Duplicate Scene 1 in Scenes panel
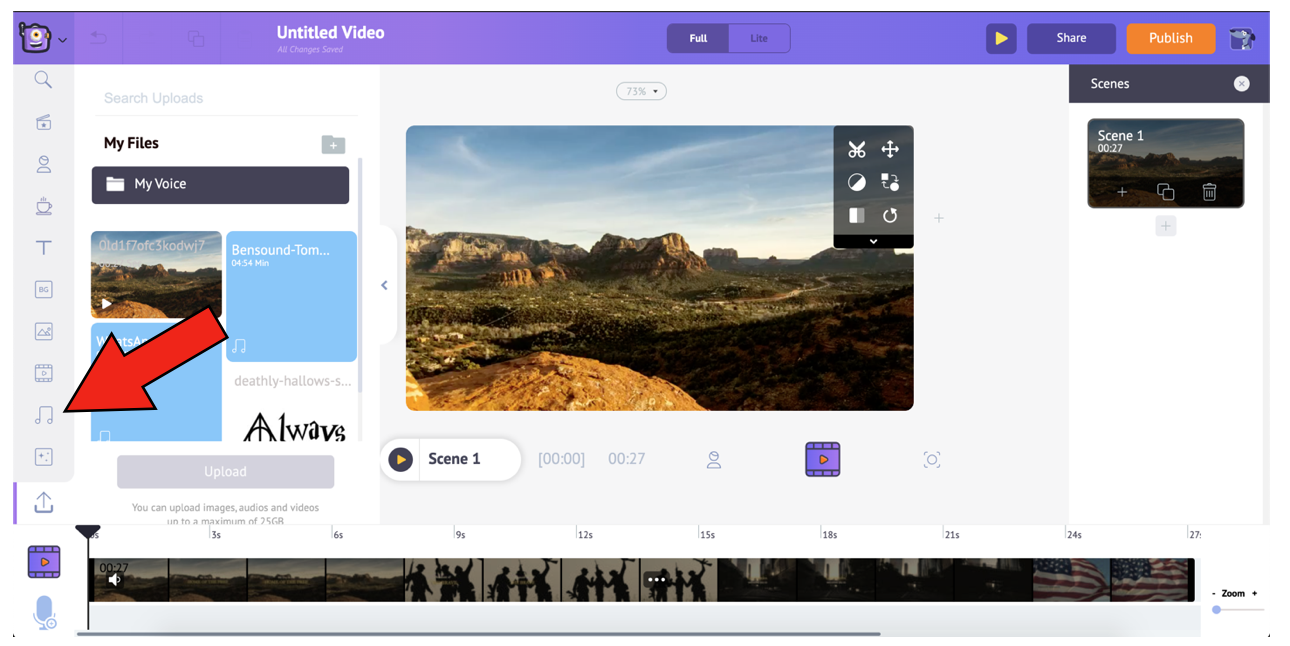 tap(1165, 192)
